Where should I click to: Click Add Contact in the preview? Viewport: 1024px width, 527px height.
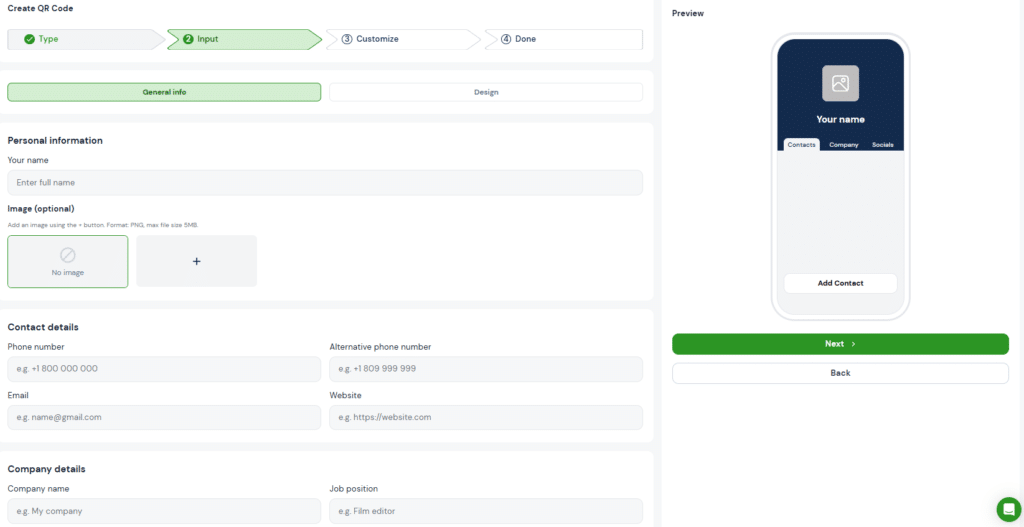click(840, 283)
